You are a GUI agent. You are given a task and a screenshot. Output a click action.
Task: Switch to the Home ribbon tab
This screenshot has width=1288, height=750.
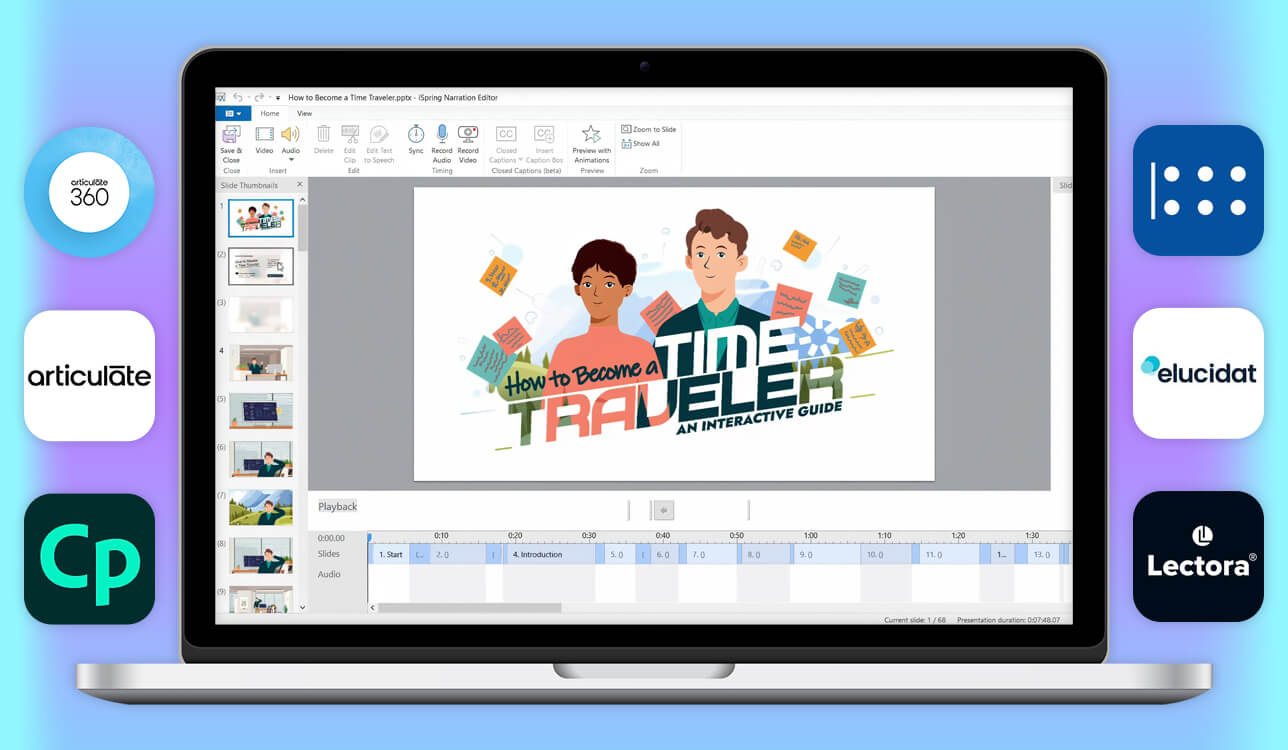[270, 114]
